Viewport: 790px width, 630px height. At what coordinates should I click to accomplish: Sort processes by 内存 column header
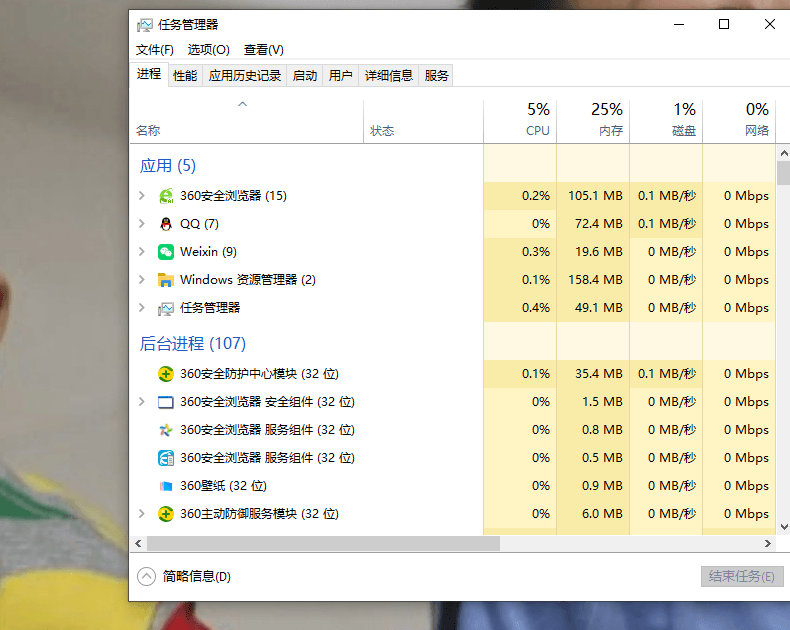[594, 121]
